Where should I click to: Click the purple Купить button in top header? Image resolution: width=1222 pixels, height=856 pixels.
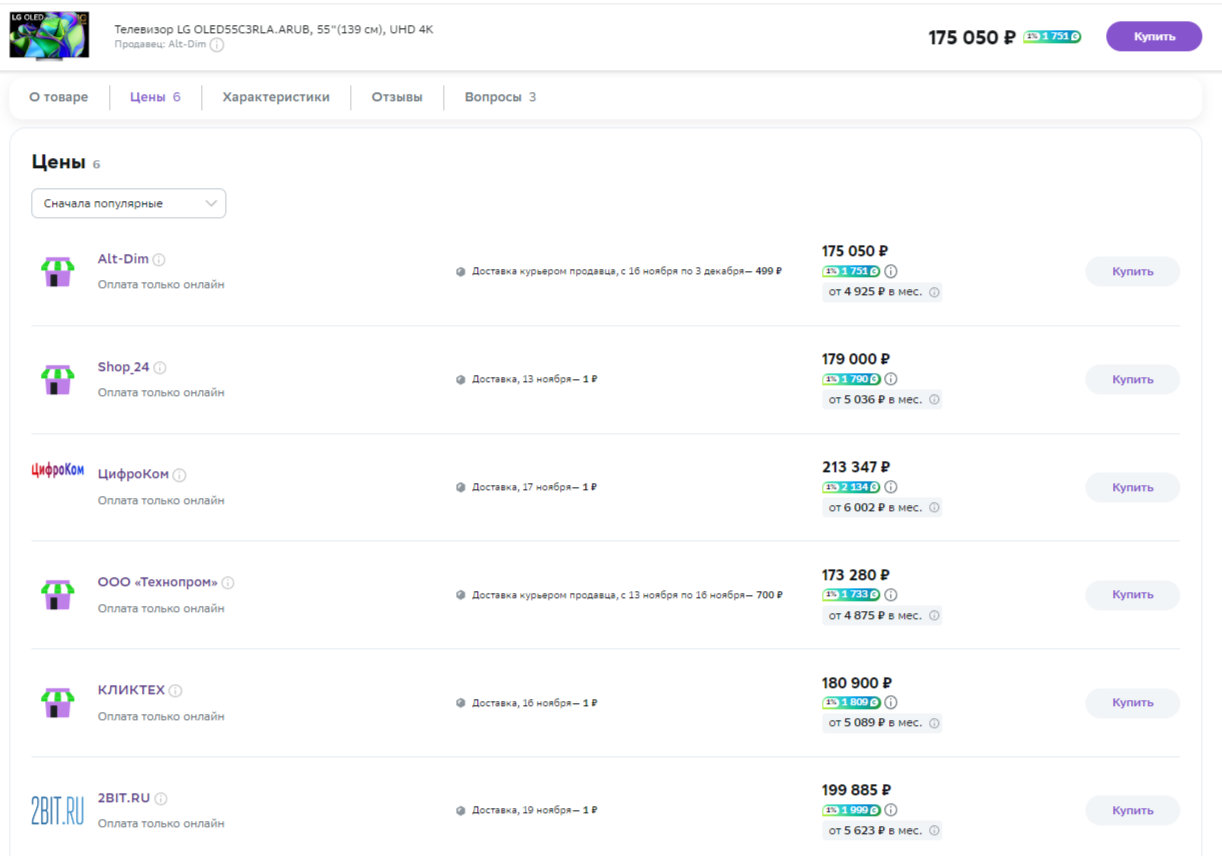click(x=1154, y=36)
